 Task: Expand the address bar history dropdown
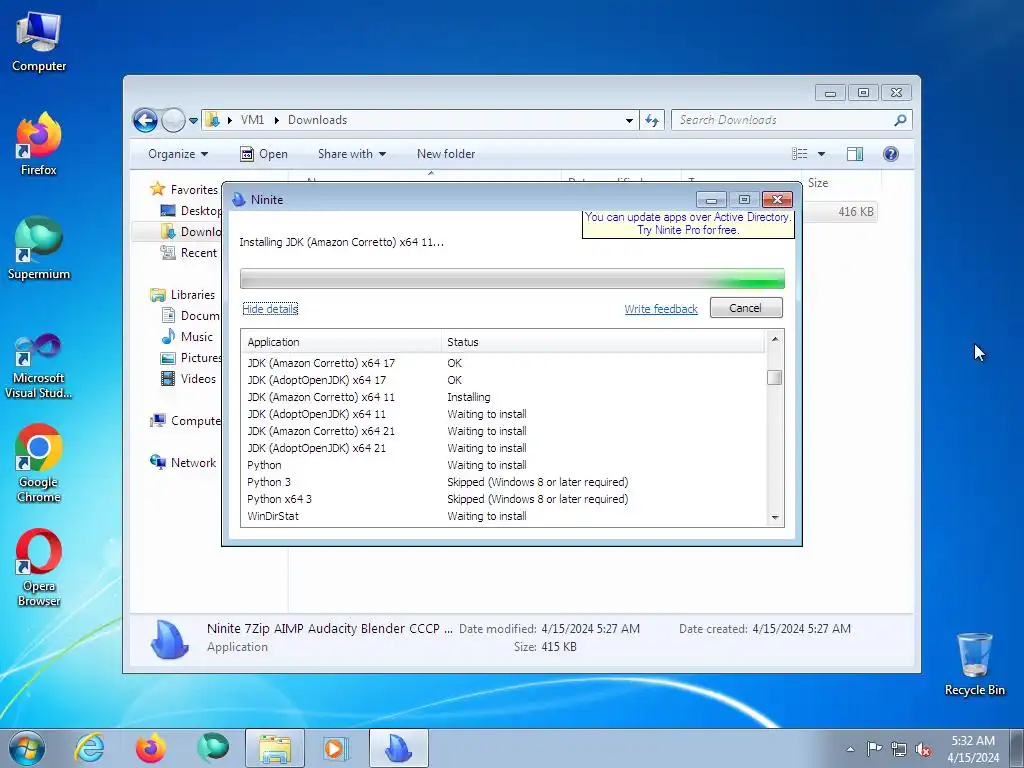629,120
